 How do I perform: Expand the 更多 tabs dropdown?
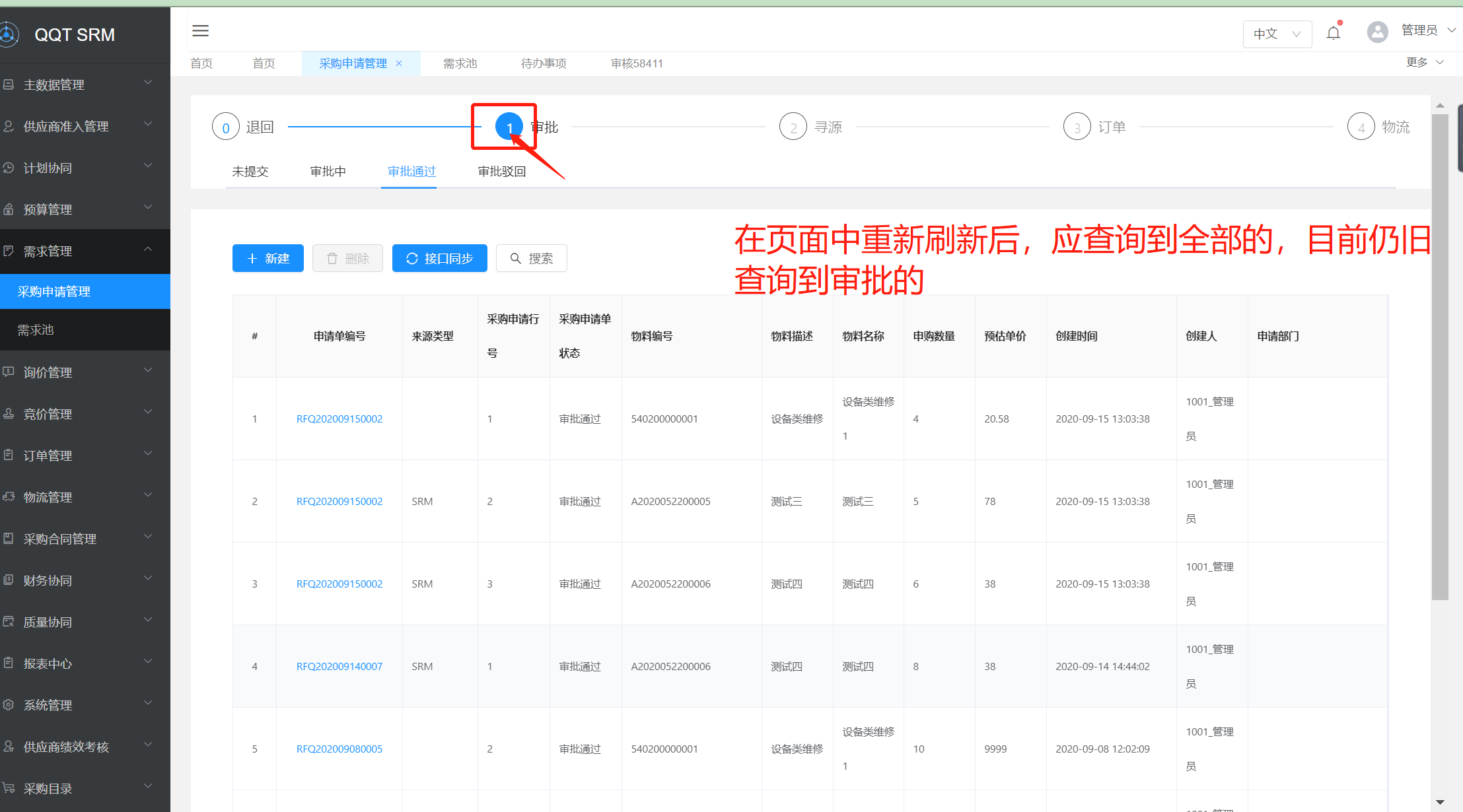pos(1425,62)
